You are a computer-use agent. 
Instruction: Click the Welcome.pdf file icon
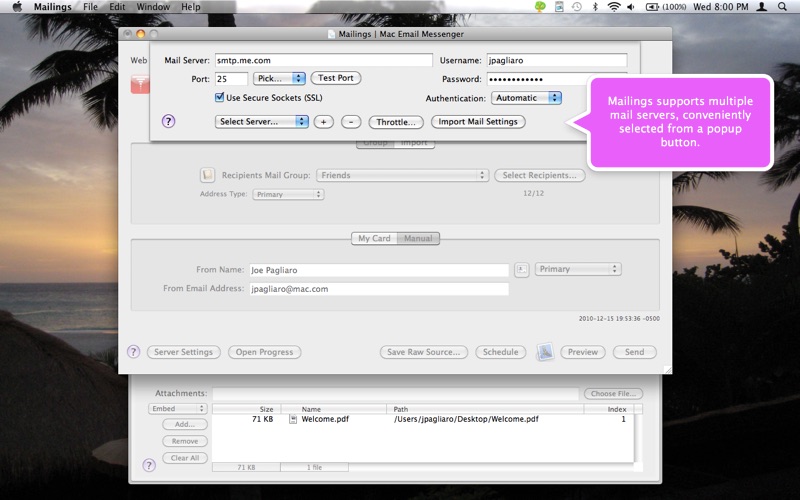coord(293,419)
